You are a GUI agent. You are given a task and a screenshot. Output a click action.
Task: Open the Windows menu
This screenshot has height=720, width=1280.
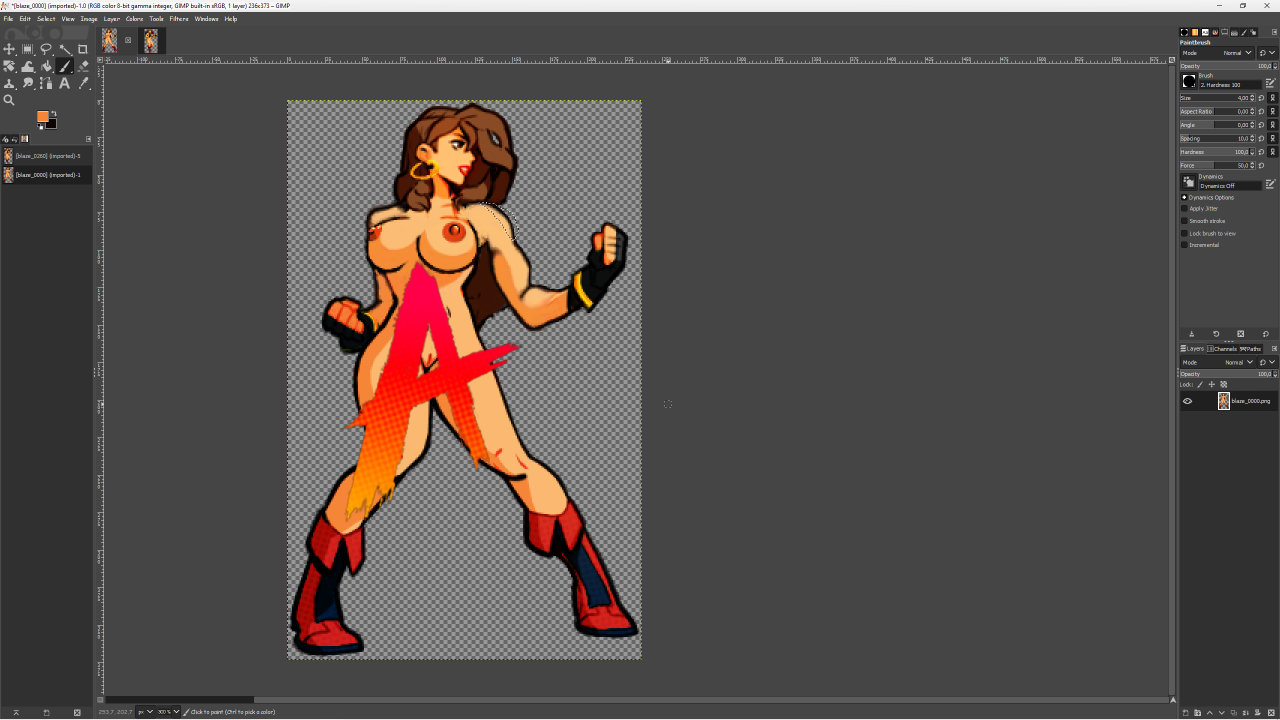click(206, 19)
